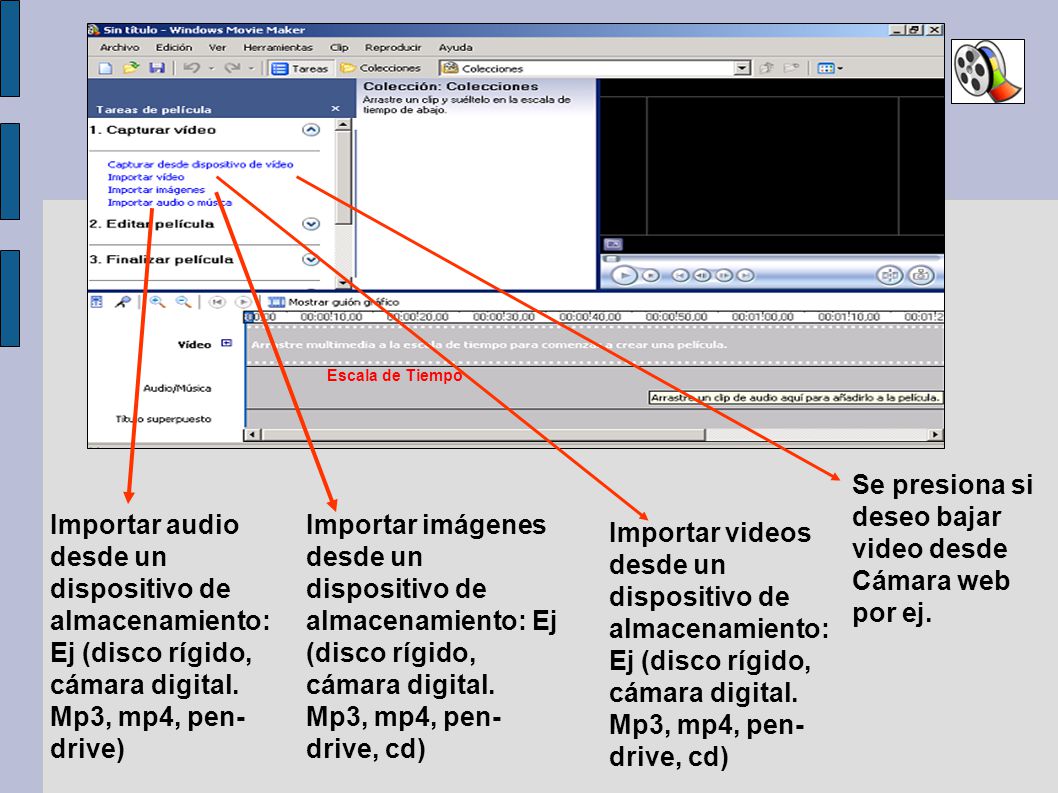Open the Reproducir menu
The width and height of the screenshot is (1058, 793).
point(393,47)
